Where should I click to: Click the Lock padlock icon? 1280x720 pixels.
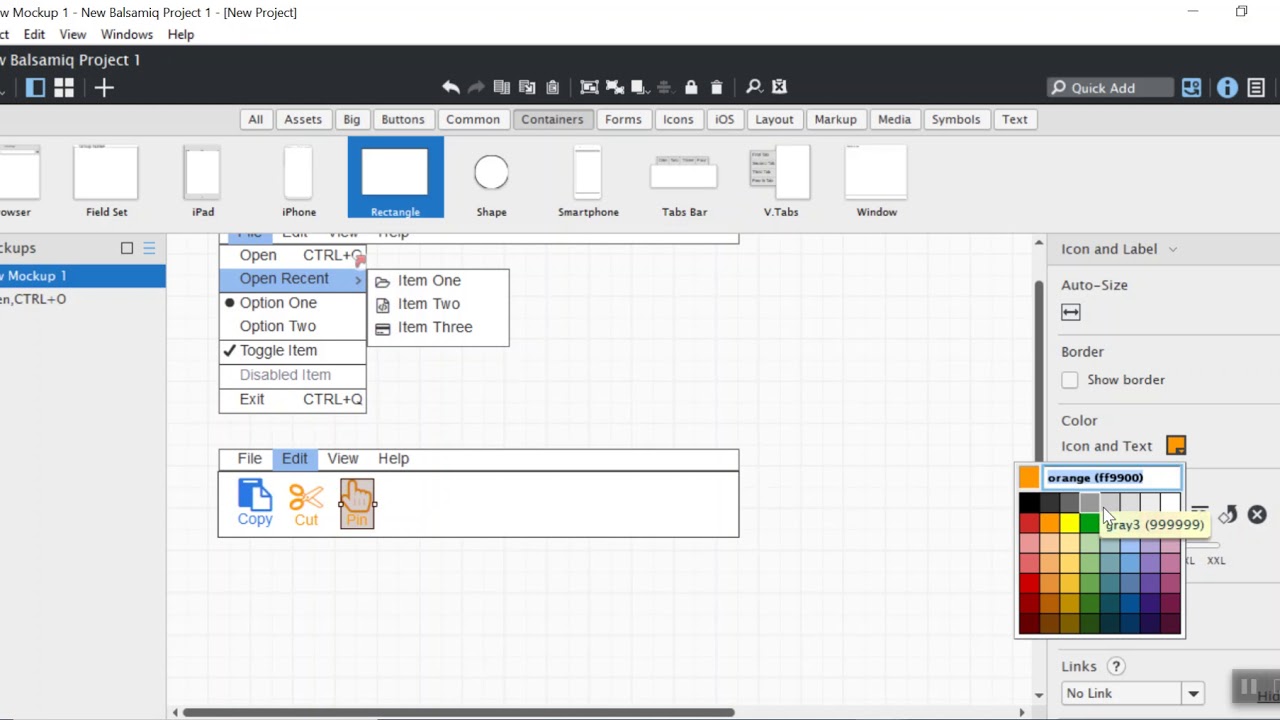pyautogui.click(x=691, y=88)
